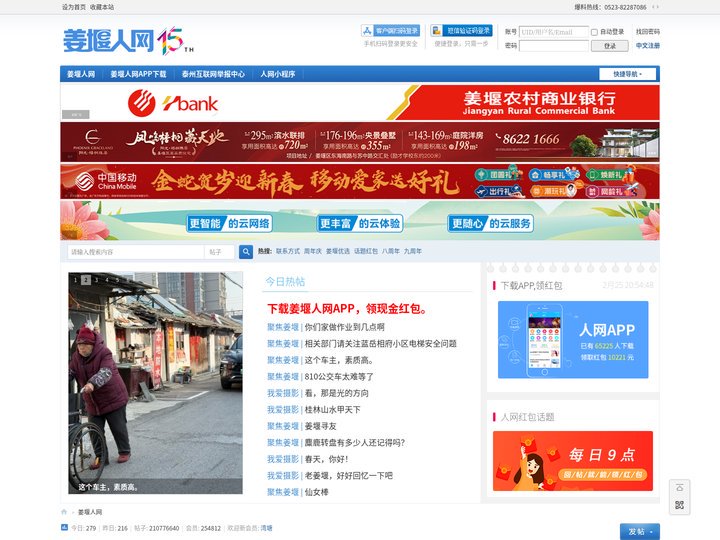720x540 pixels.
Task: Open red headline 下载姜堰人网APP，领现金红包
Action: click(x=347, y=309)
